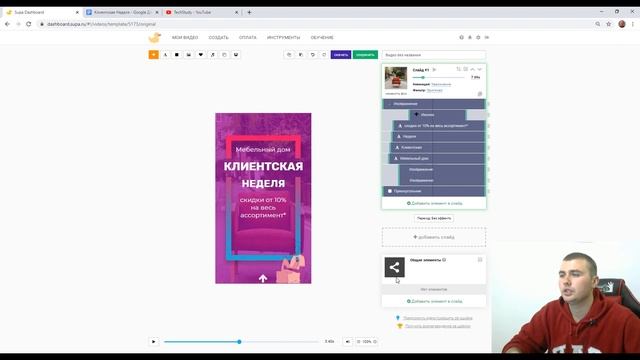Image resolution: width=640 pixels, height=360 pixels.
Task: Bookmark this page with star icon
Action: point(609,24)
